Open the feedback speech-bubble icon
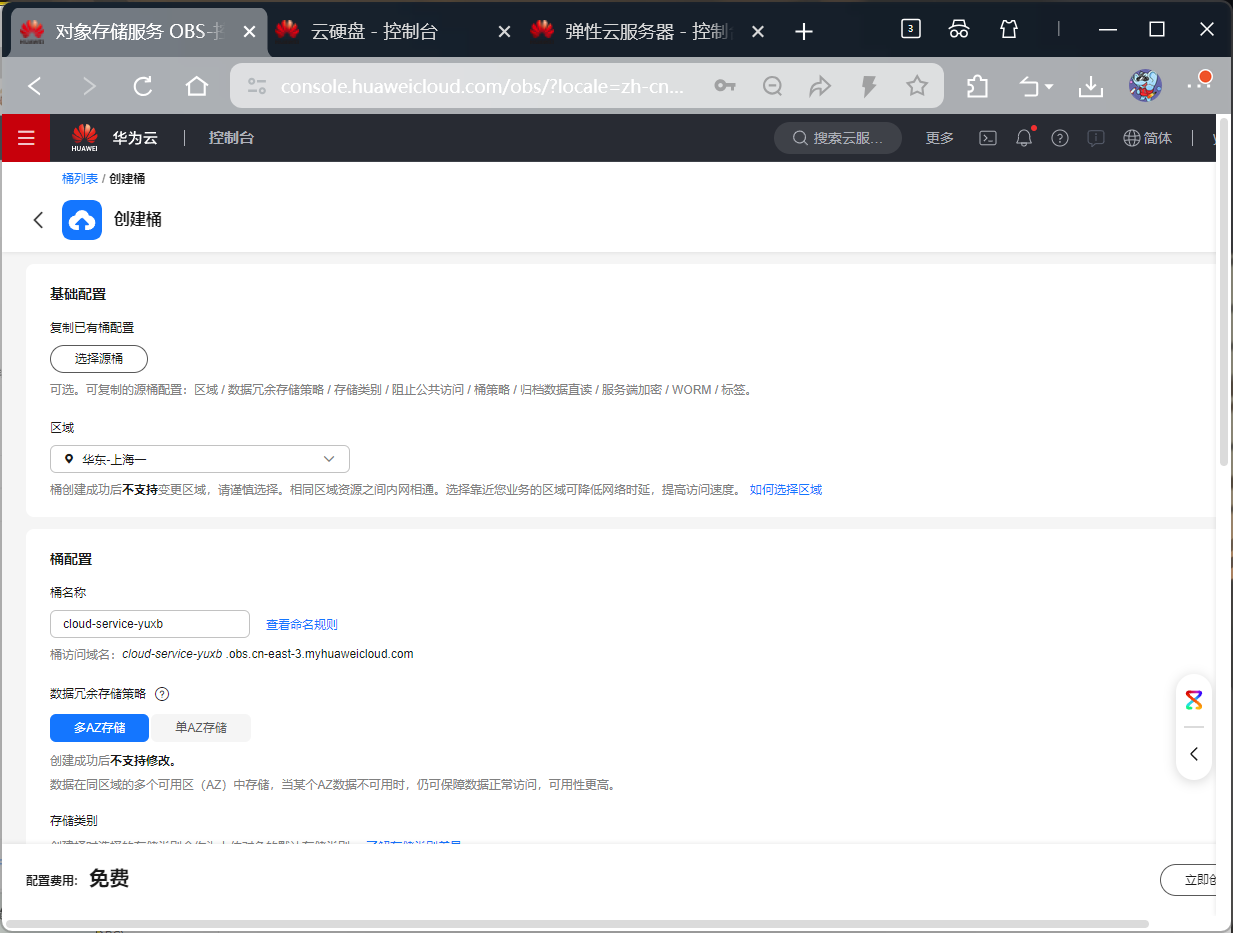1233x933 pixels. (x=1096, y=138)
